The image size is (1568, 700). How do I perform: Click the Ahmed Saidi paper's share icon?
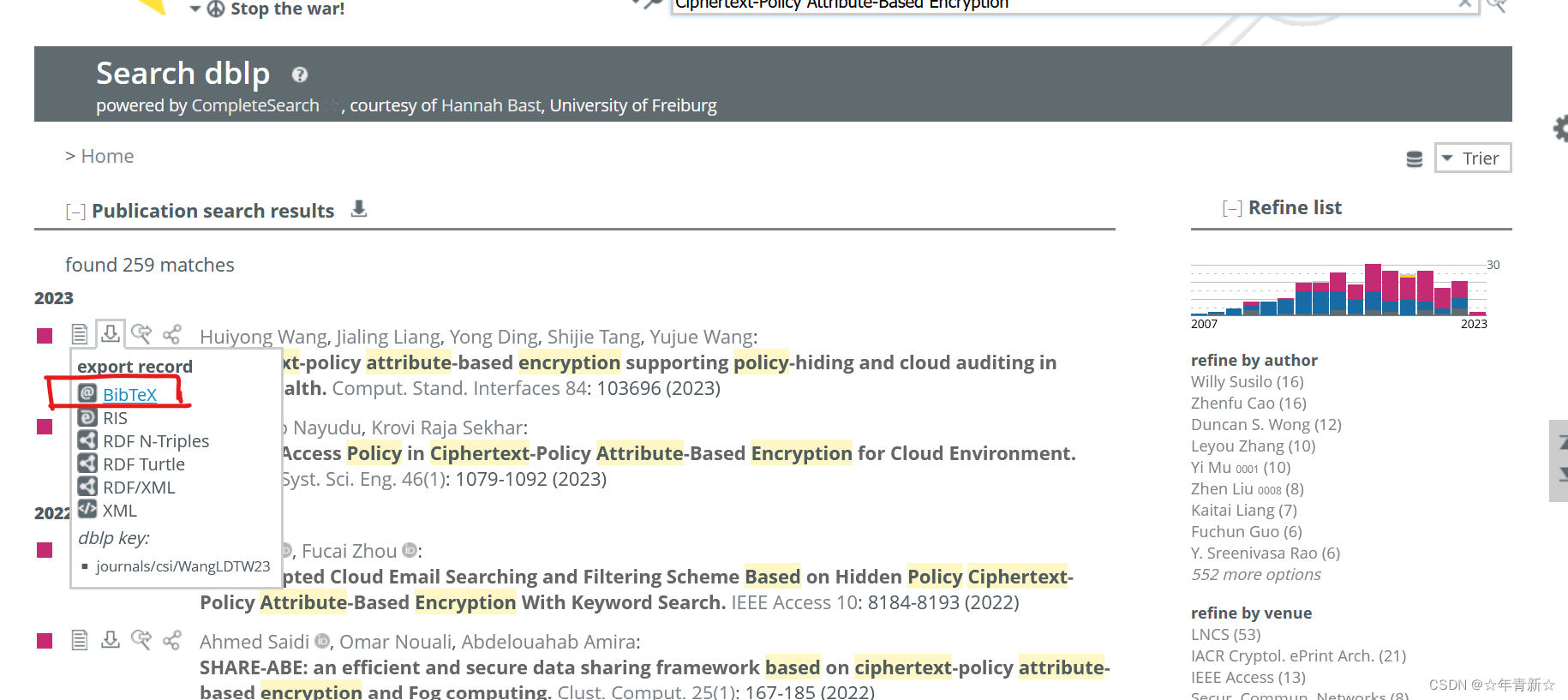click(172, 640)
